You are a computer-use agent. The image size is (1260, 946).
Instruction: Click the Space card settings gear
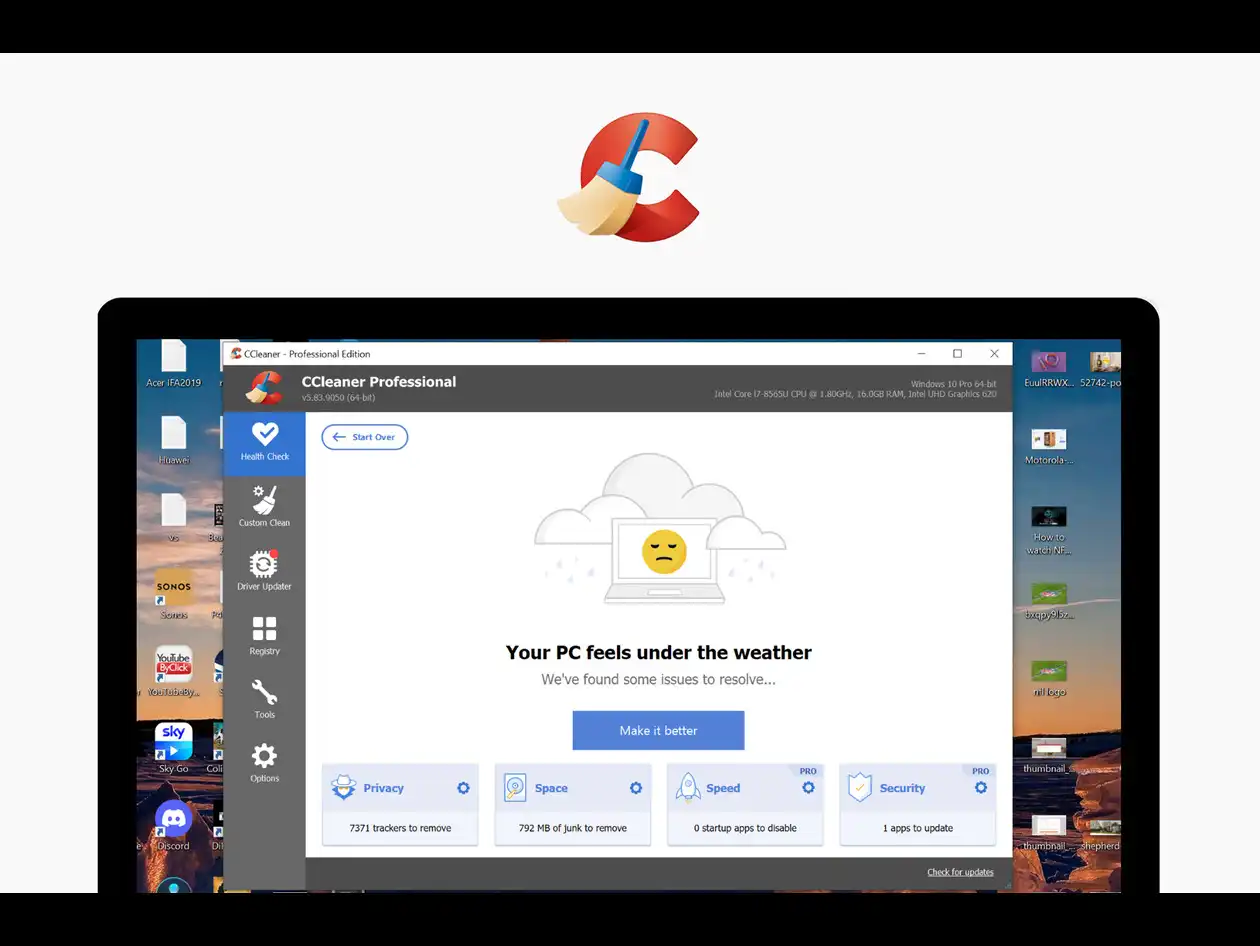pos(636,788)
